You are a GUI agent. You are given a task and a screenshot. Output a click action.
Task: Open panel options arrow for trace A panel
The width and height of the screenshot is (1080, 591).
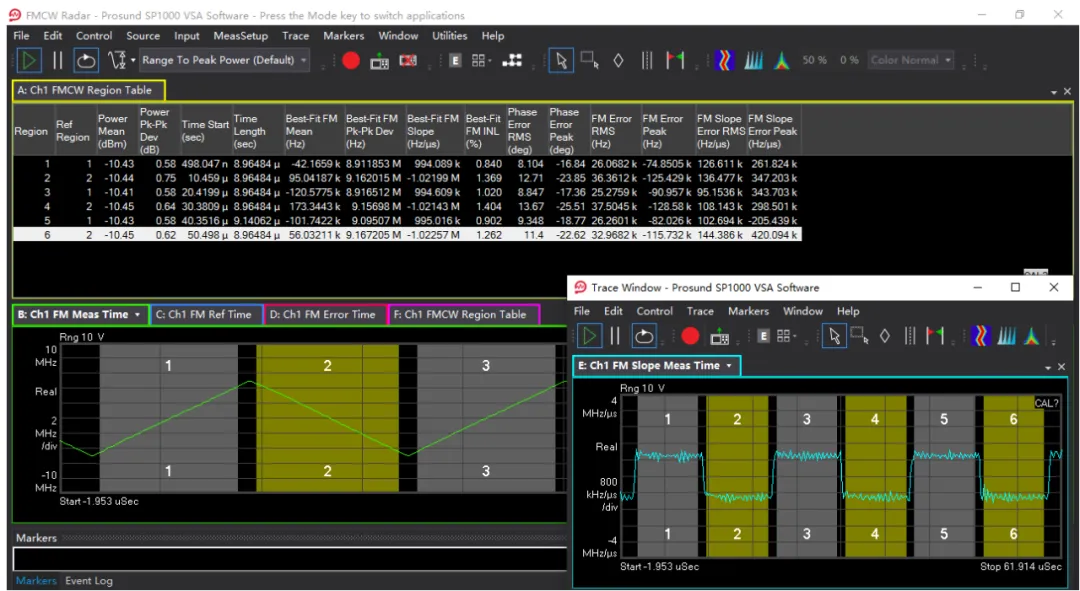(x=1054, y=92)
